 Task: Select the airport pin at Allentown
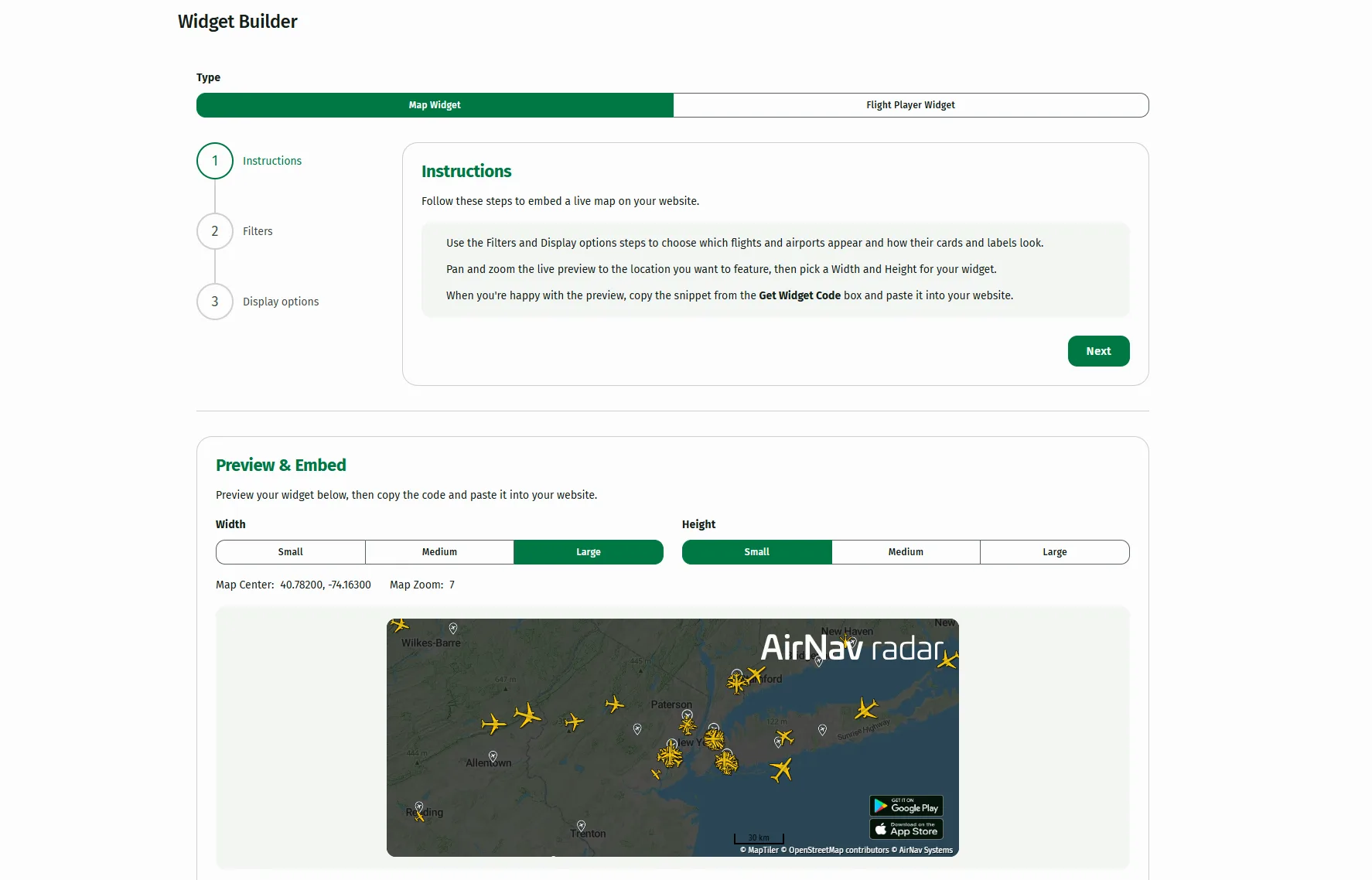[493, 756]
